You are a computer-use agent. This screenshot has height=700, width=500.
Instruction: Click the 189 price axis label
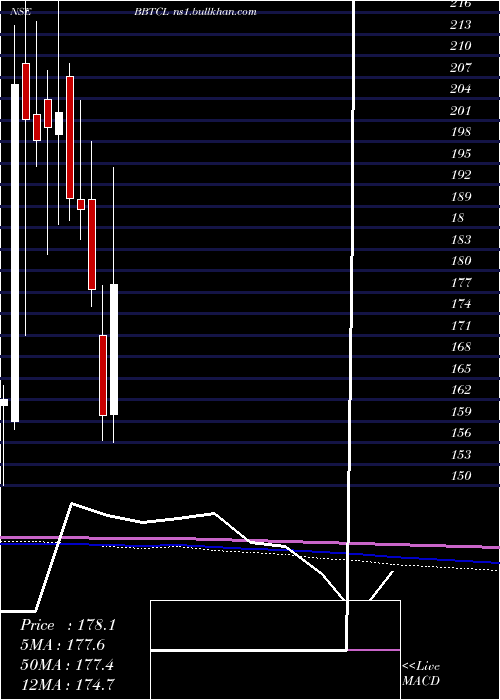[x=461, y=196]
